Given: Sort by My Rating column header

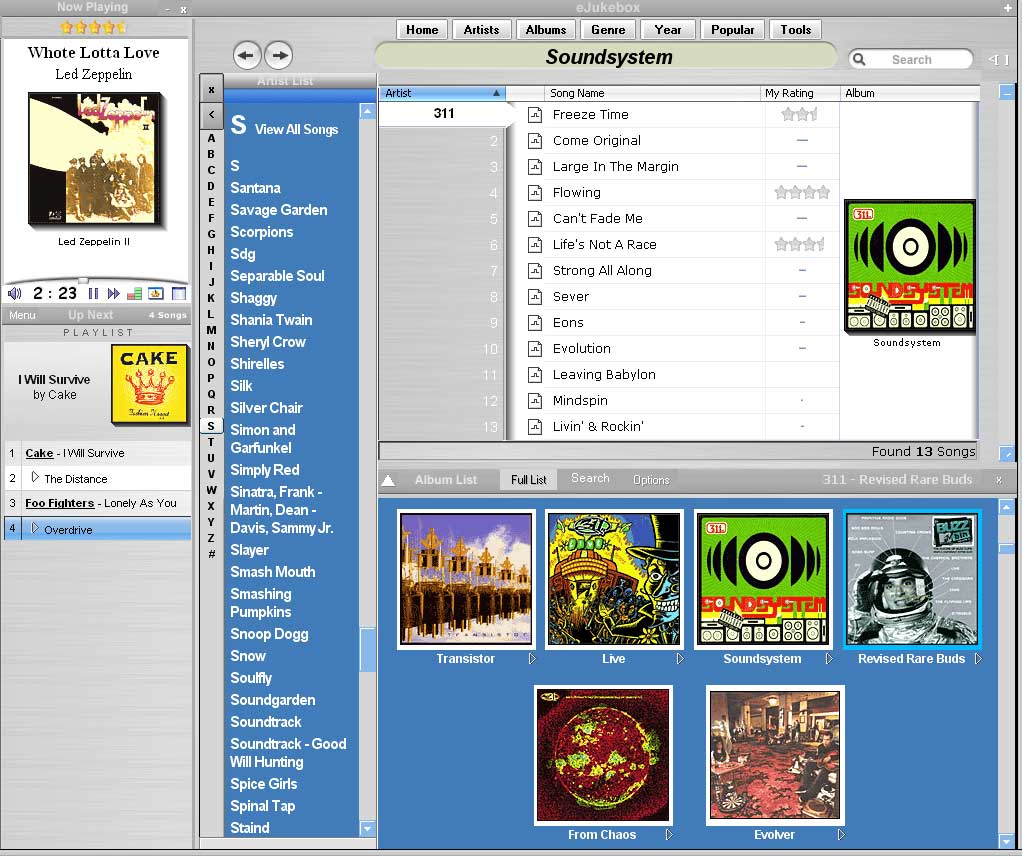Looking at the screenshot, I should (x=800, y=93).
